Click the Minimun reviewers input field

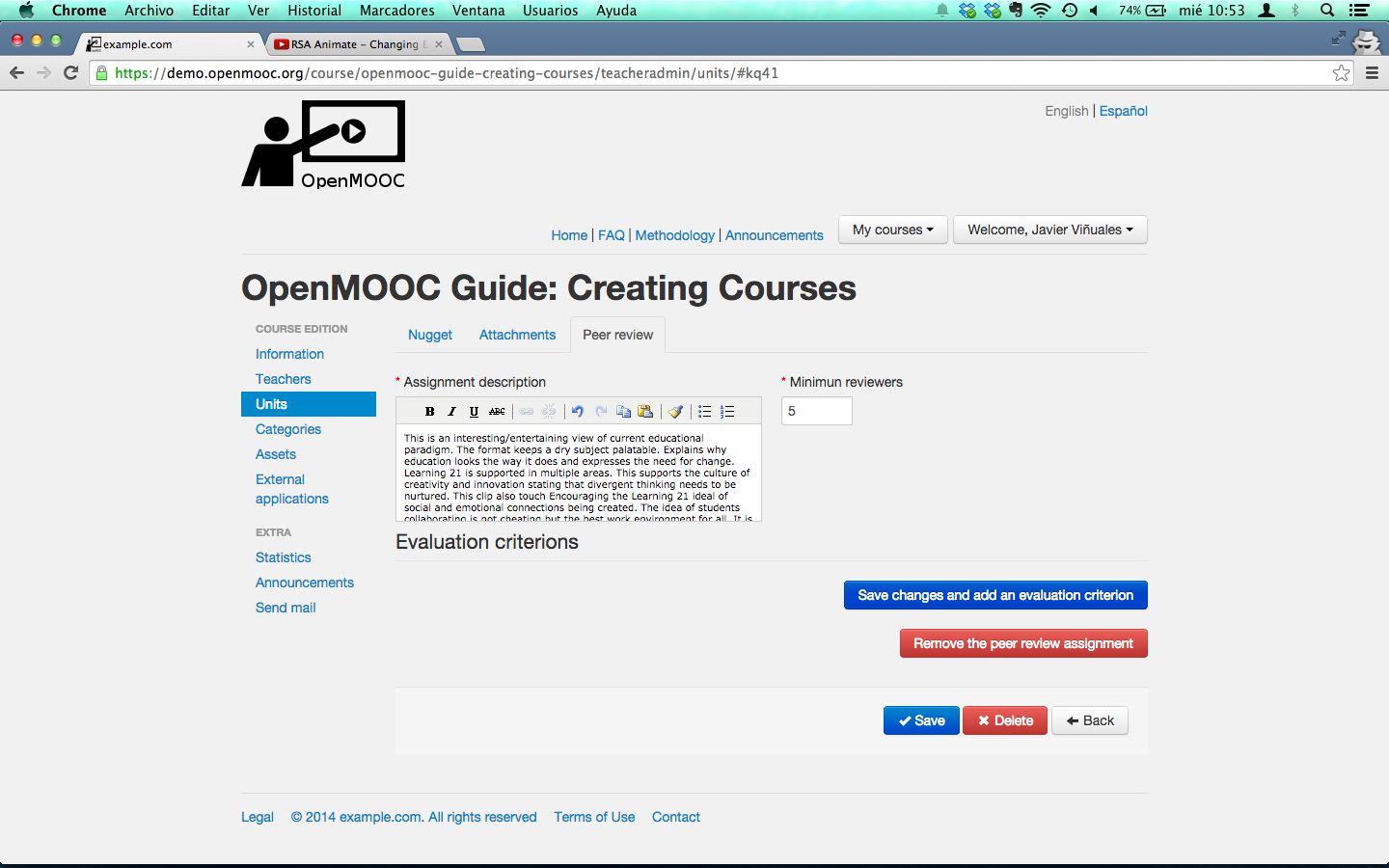817,411
